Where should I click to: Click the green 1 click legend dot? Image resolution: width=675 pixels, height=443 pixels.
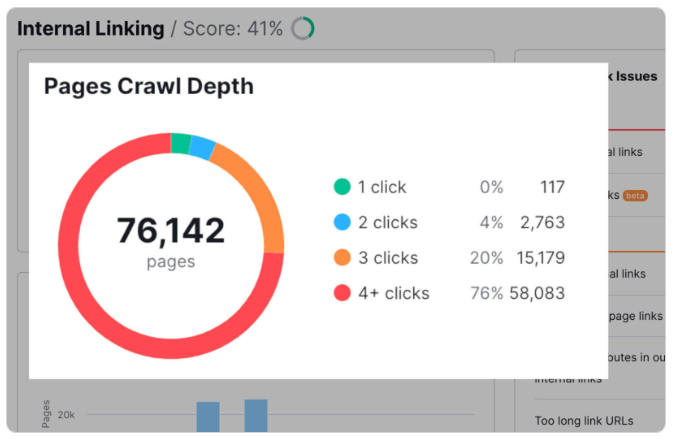(342, 187)
